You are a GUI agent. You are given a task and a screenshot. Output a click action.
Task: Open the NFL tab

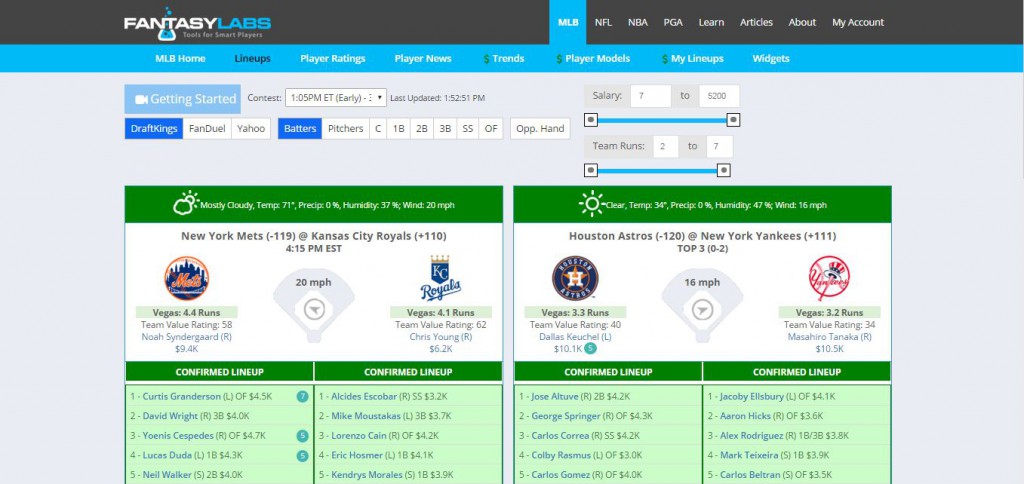(603, 22)
